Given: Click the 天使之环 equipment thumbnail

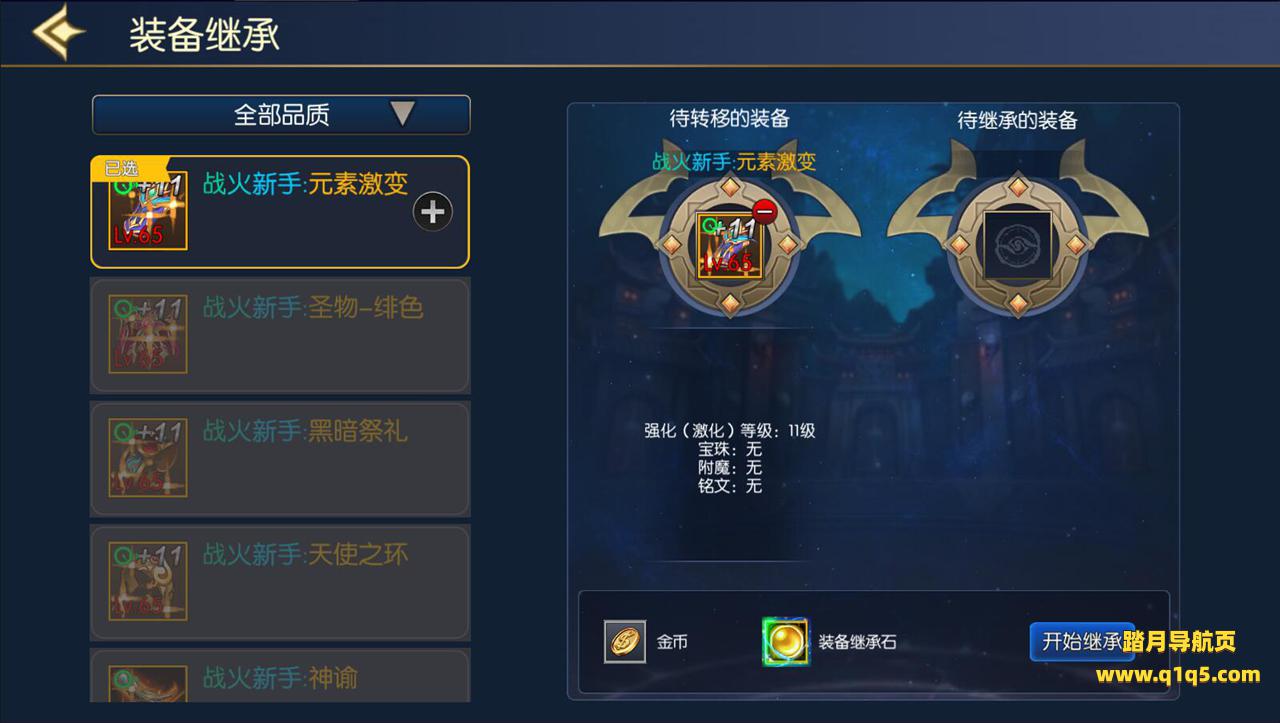Looking at the screenshot, I should point(148,583).
